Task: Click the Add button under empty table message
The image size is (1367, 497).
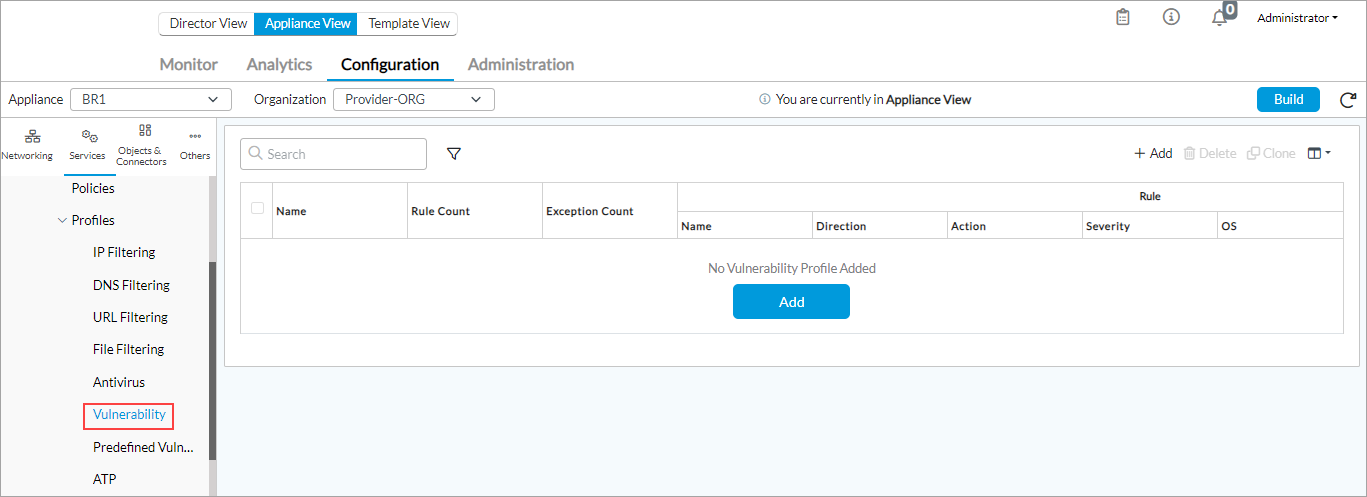Action: click(x=791, y=302)
